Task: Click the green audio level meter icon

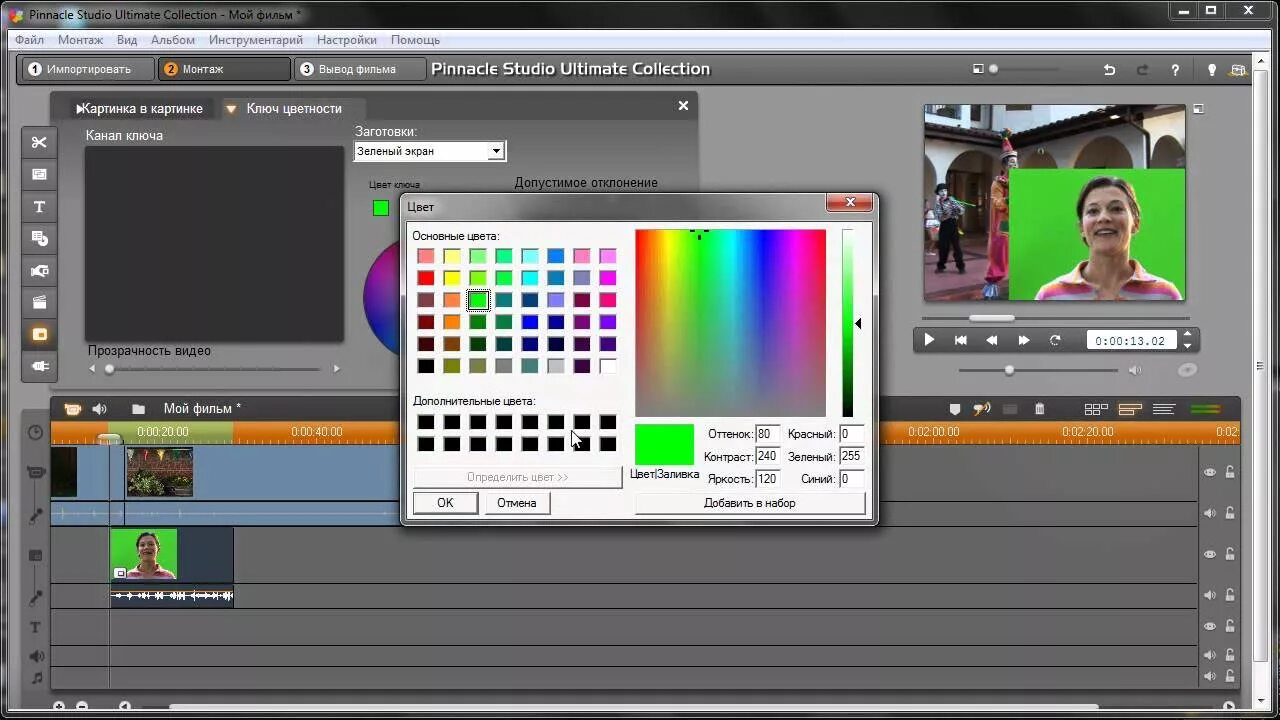Action: pos(1206,409)
